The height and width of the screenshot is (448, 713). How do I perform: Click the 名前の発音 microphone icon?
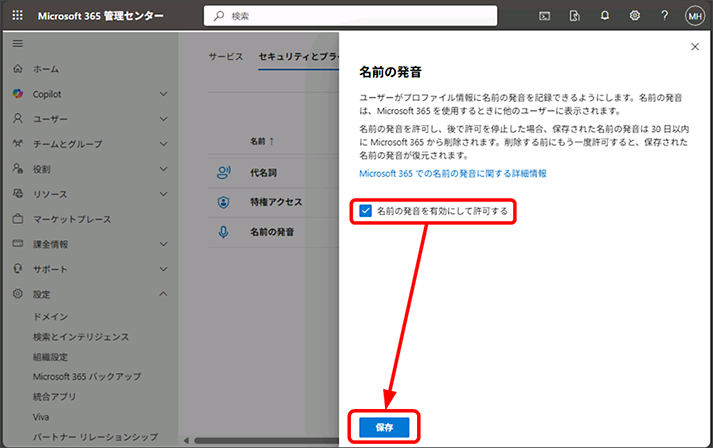click(223, 232)
